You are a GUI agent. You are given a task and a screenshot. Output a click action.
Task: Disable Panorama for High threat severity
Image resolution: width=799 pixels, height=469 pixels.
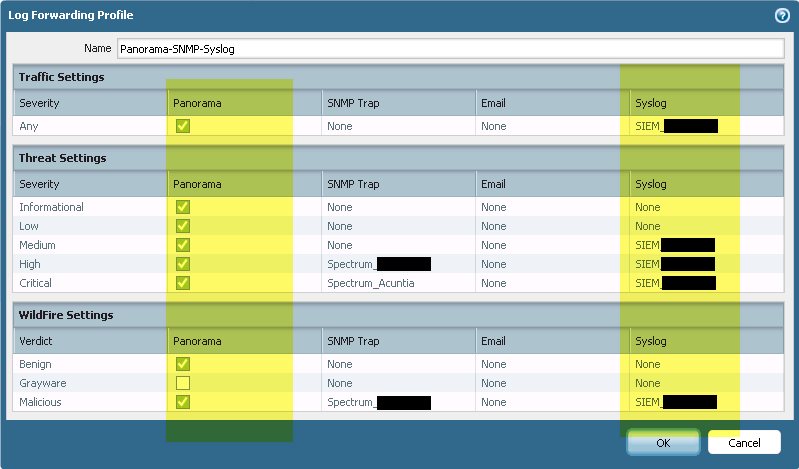pos(182,264)
